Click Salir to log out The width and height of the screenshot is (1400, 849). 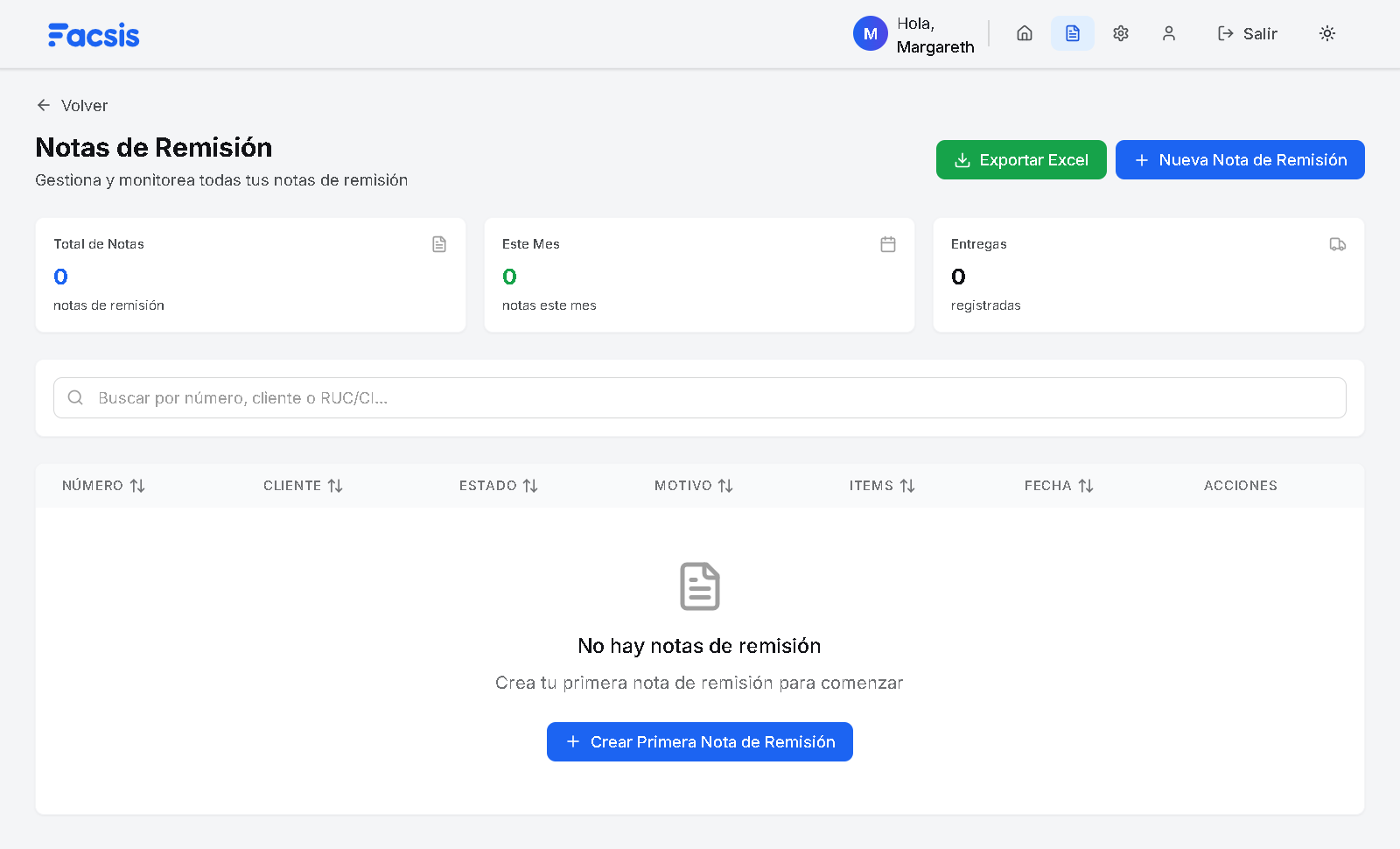1248,33
